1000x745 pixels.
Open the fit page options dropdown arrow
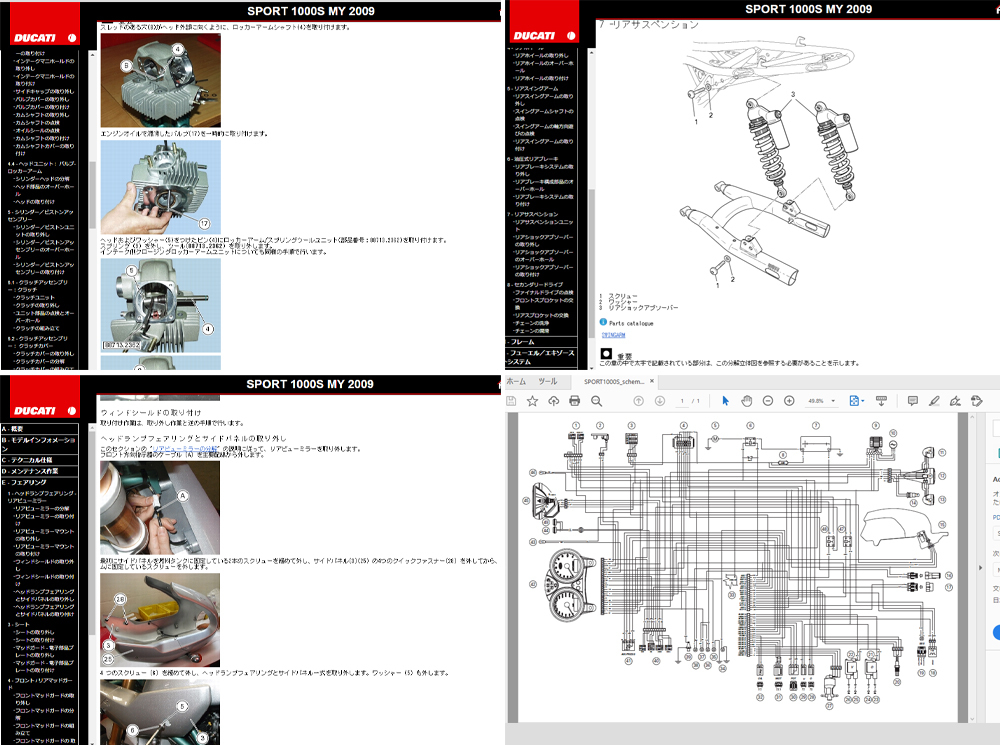pos(863,401)
